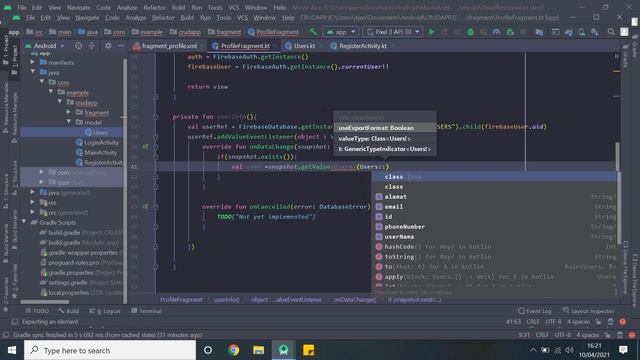The image size is (640, 360).
Task: Click the Collapse All icon in project panel
Action: point(91,46)
